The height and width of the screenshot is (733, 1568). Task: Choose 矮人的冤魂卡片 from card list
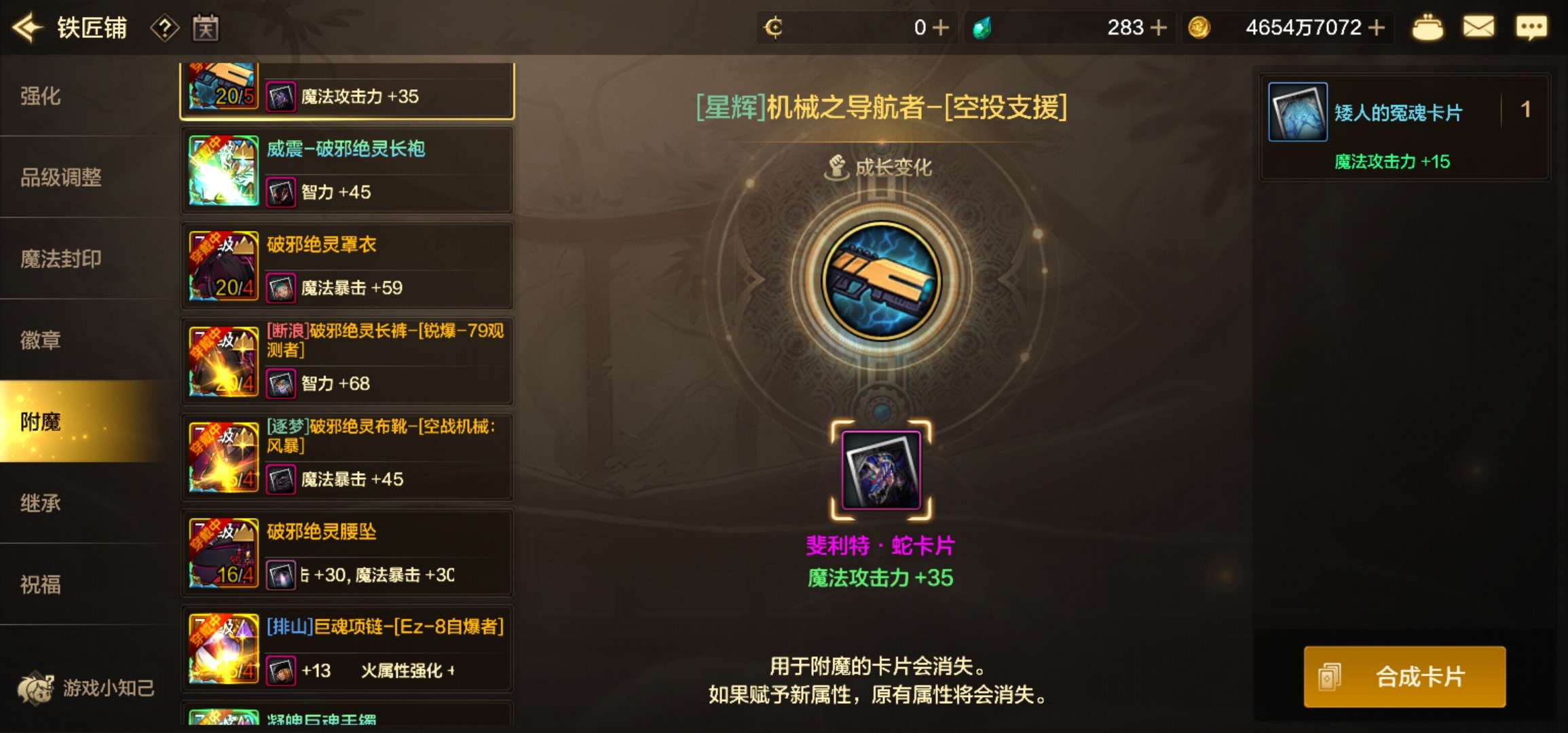pos(1404,127)
